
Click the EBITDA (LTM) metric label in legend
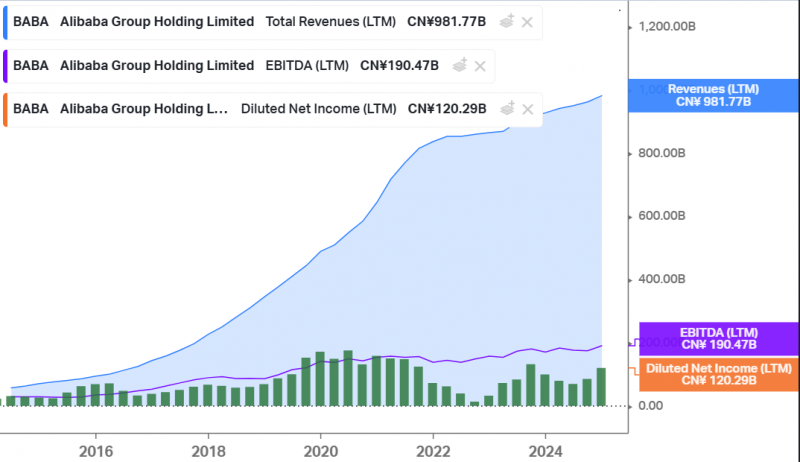click(307, 66)
